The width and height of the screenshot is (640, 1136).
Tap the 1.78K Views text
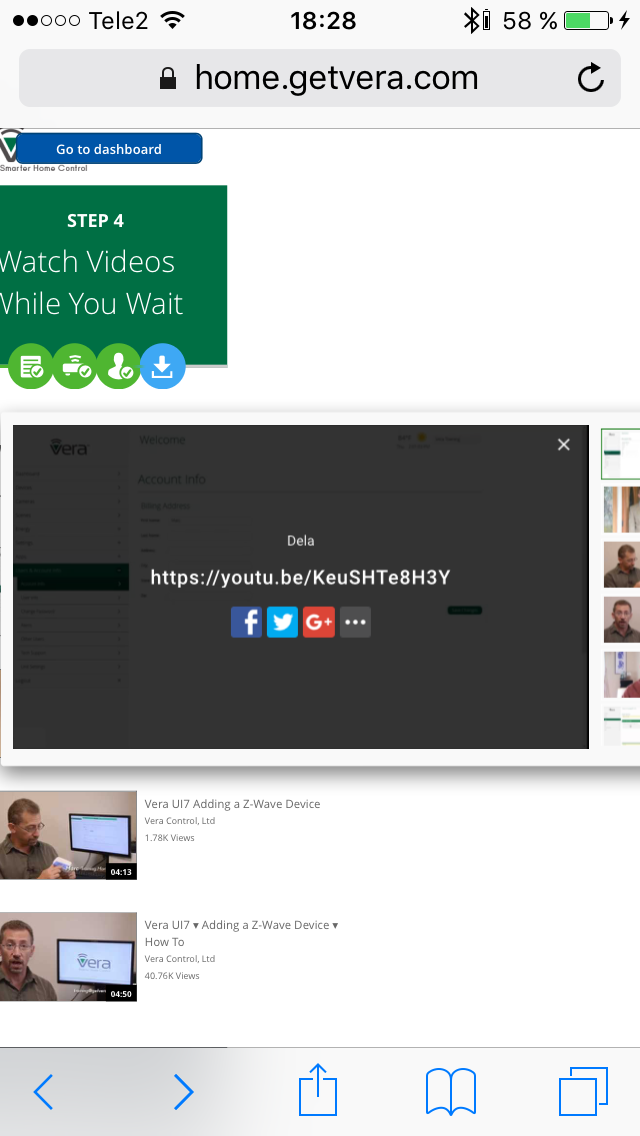(169, 838)
